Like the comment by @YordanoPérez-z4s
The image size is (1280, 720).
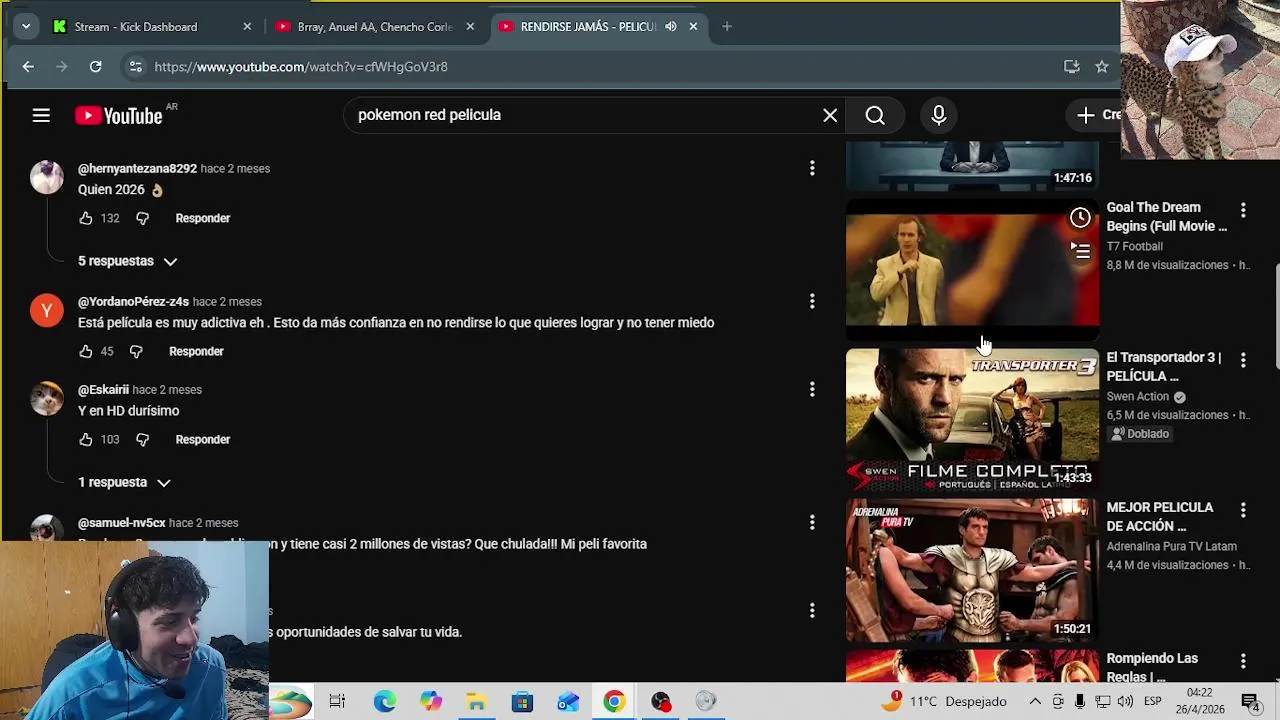pyautogui.click(x=86, y=351)
